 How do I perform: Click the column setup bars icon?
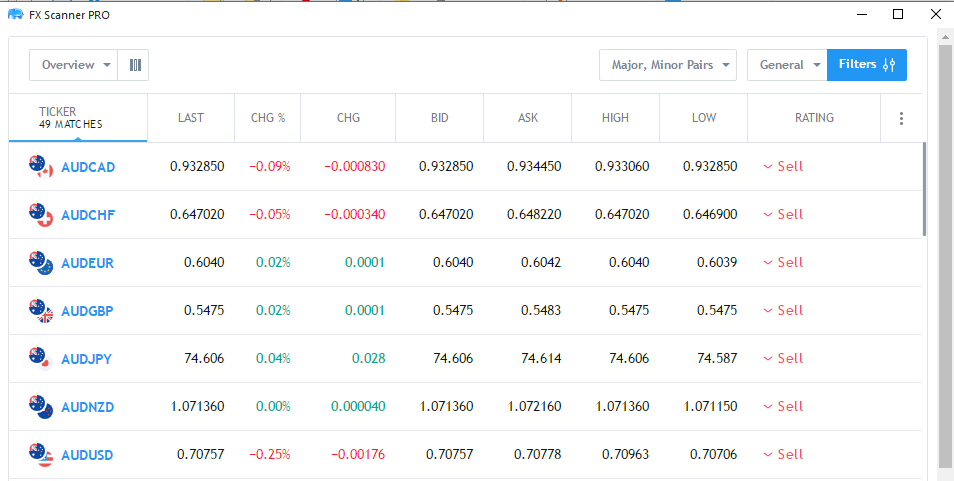(134, 65)
